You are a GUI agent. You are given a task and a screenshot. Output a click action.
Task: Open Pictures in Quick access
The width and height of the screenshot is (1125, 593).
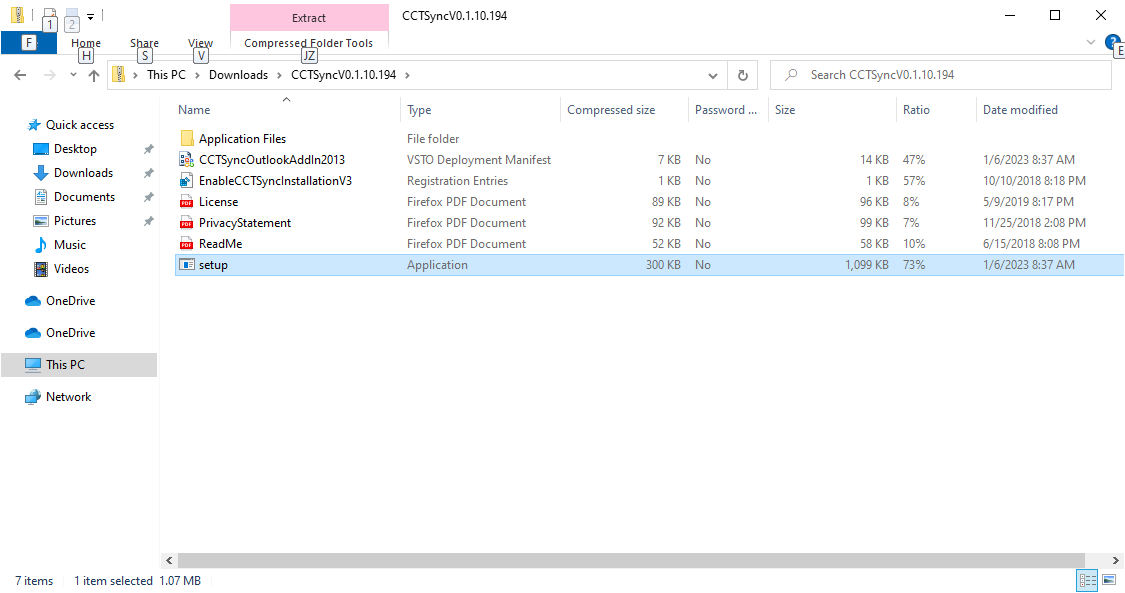75,221
